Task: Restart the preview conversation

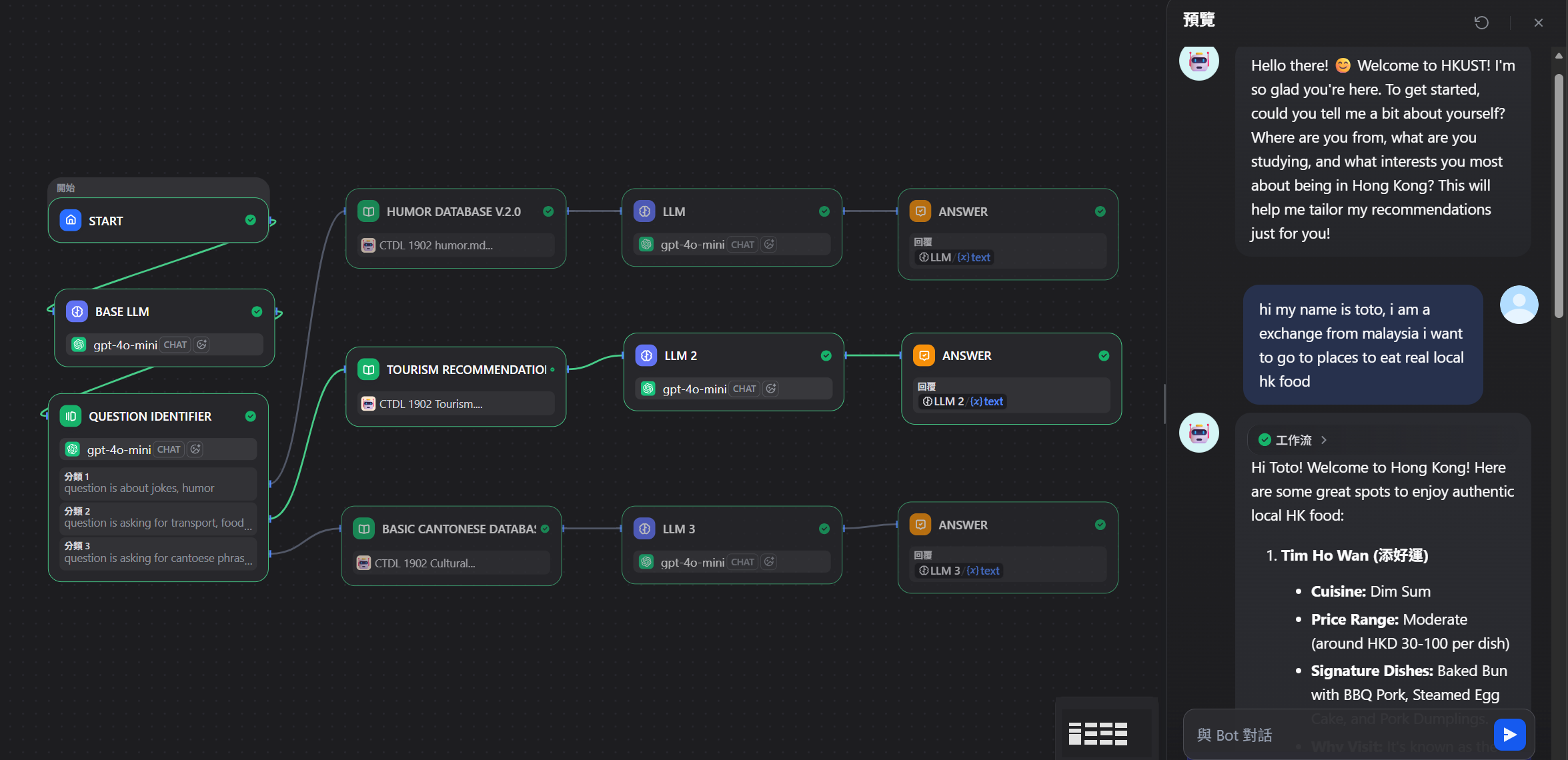Action: pyautogui.click(x=1481, y=23)
